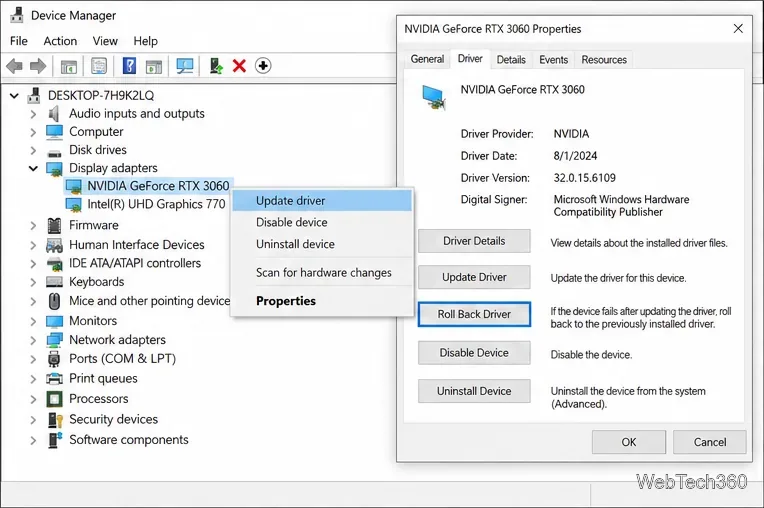
Task: Click the Security devices key icon
Action: pyautogui.click(x=55, y=419)
